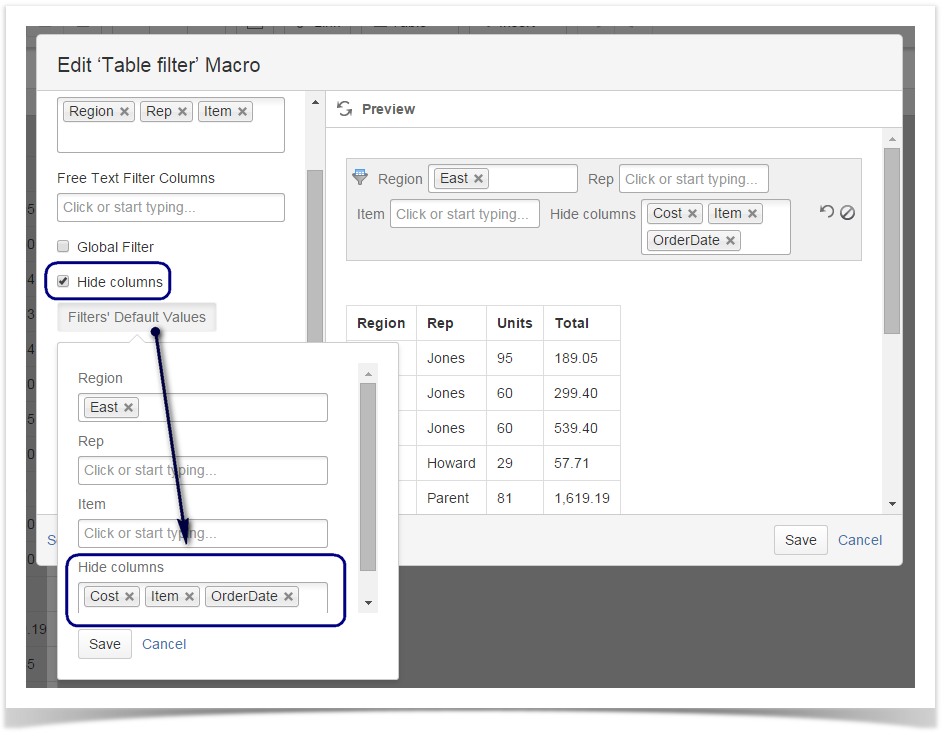
Task: Cancel the popup via its Cancel link
Action: [x=163, y=644]
